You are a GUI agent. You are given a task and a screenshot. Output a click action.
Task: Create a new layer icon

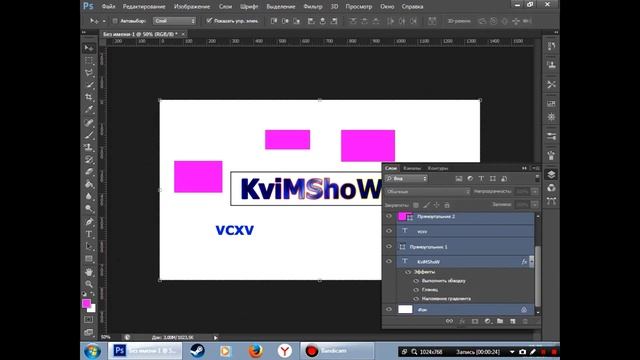click(x=513, y=321)
